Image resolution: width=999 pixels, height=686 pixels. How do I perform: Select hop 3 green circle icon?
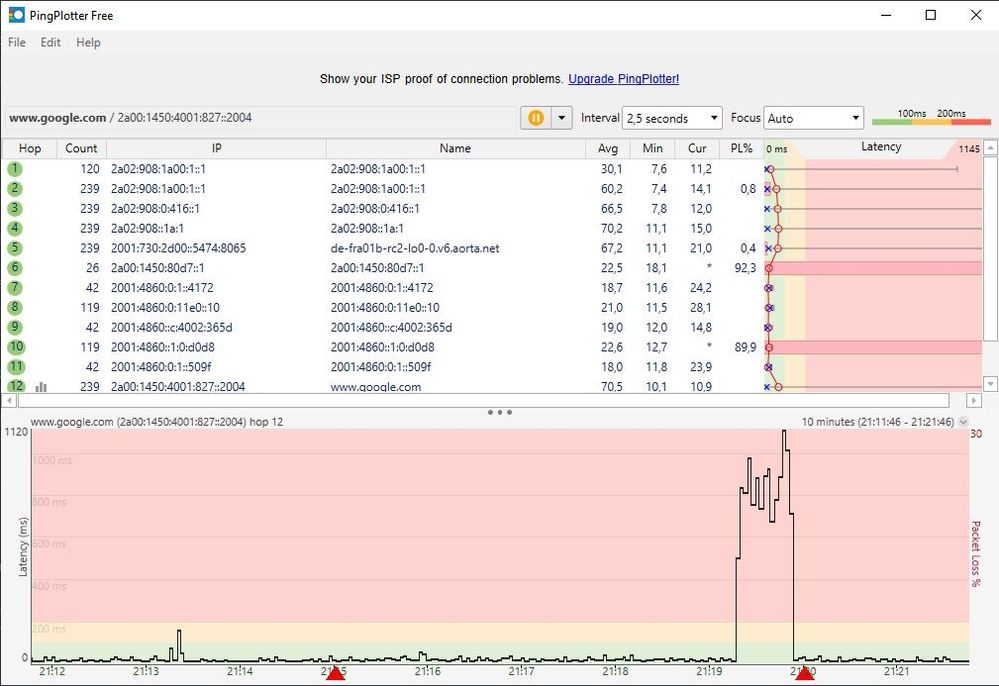pyautogui.click(x=15, y=208)
